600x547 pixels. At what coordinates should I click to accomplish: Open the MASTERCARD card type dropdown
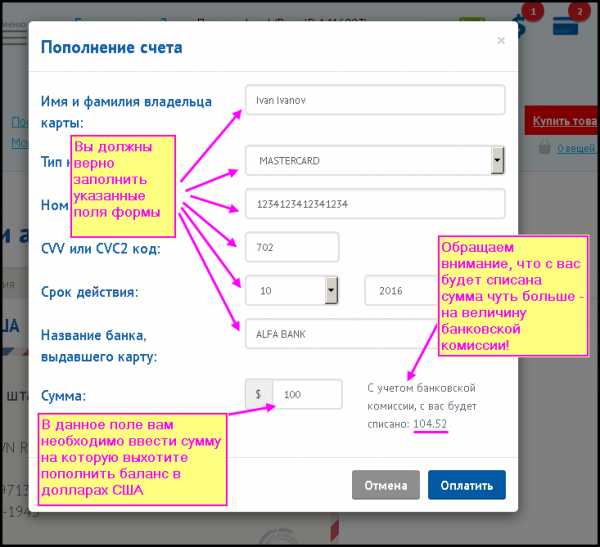click(496, 160)
